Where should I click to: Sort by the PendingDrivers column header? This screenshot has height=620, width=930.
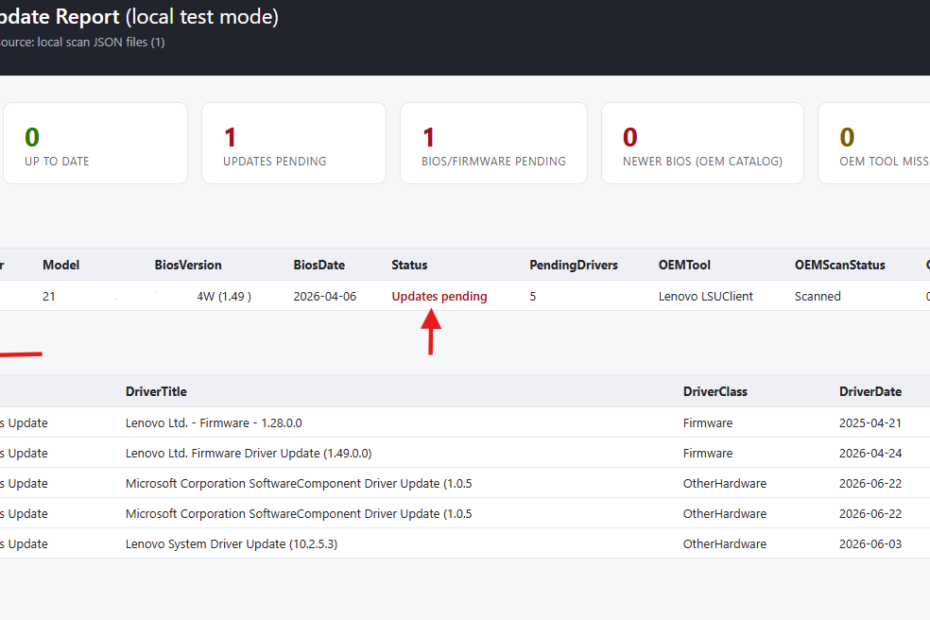[574, 265]
